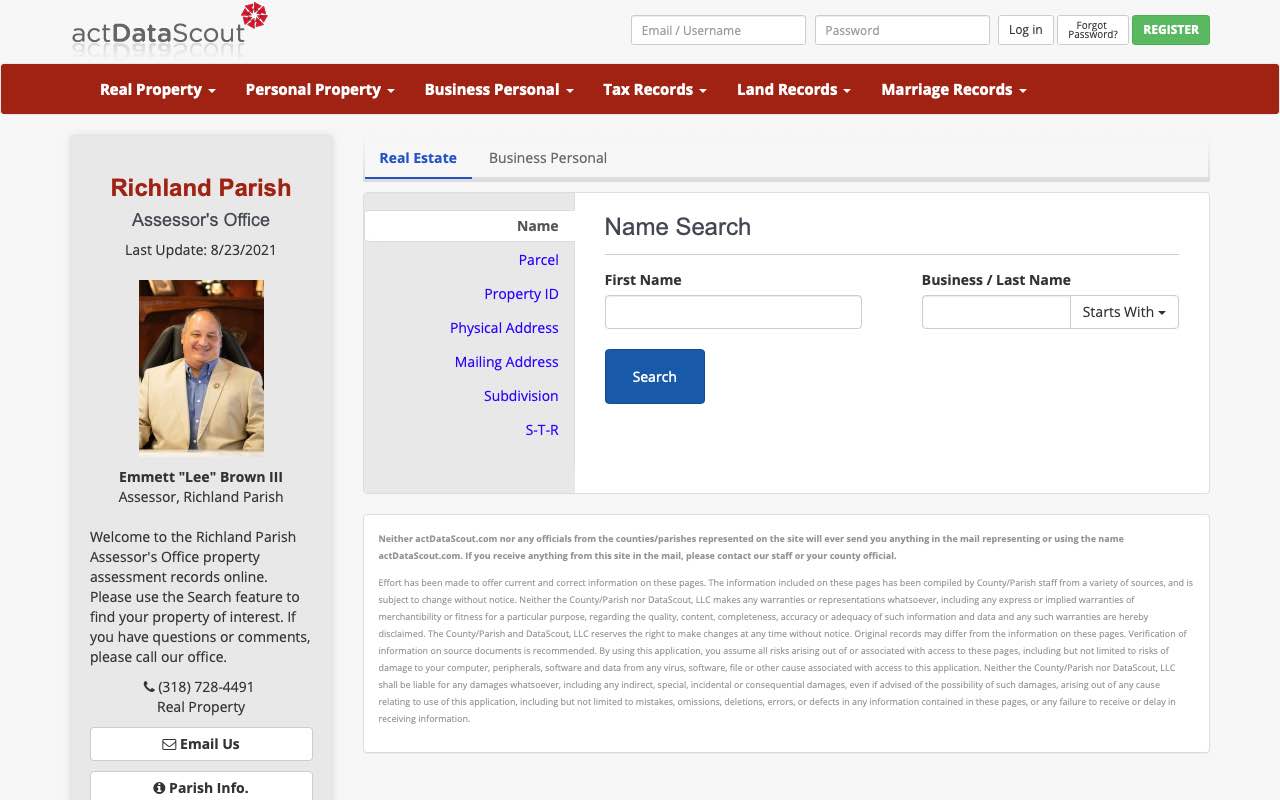Image resolution: width=1280 pixels, height=800 pixels.
Task: Click the envelope icon on Email Us
Action: tap(168, 743)
